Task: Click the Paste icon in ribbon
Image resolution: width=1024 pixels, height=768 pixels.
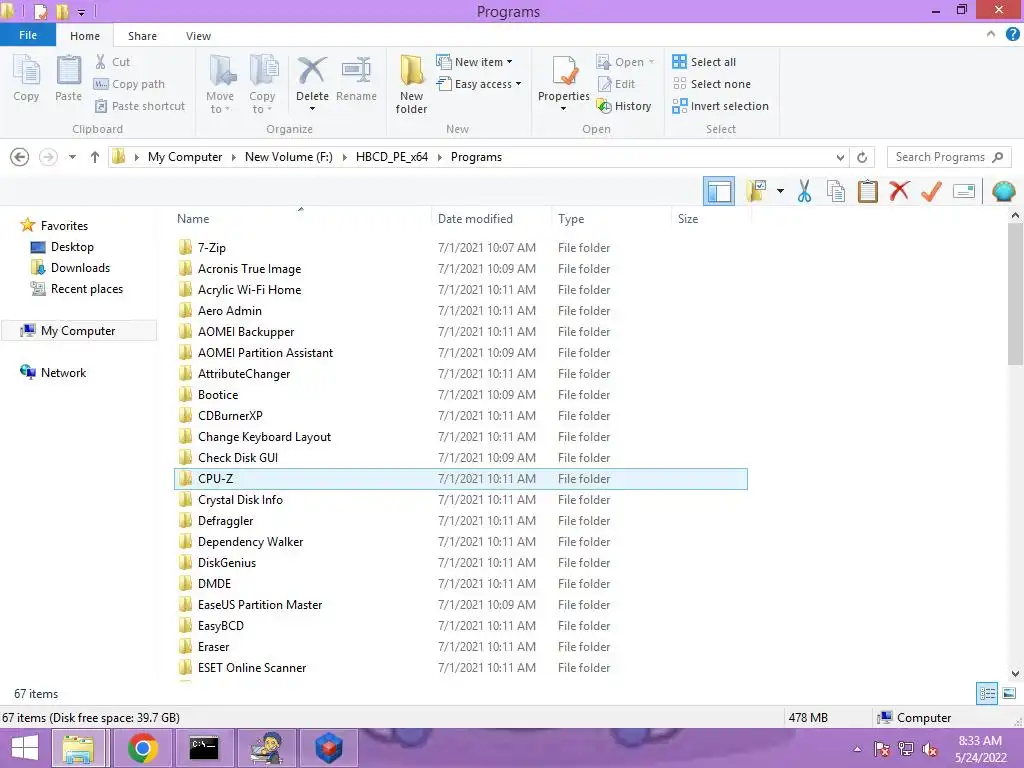Action: point(68,78)
